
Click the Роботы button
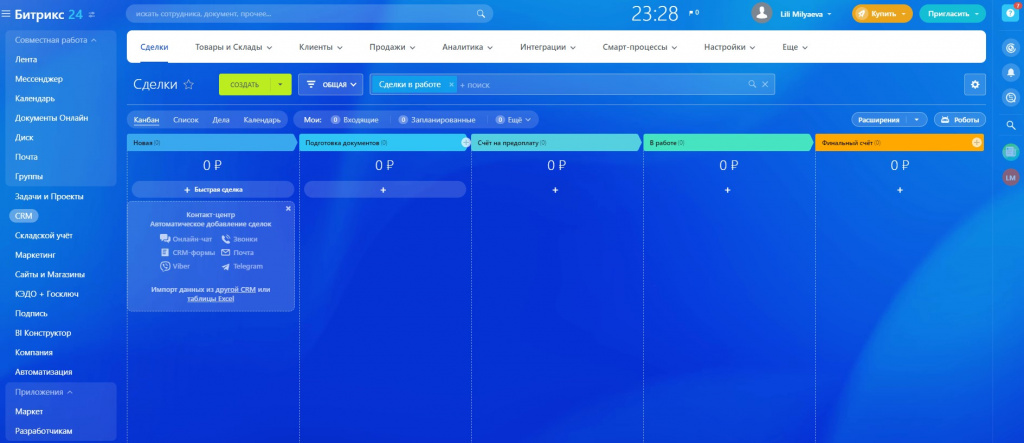[960, 120]
